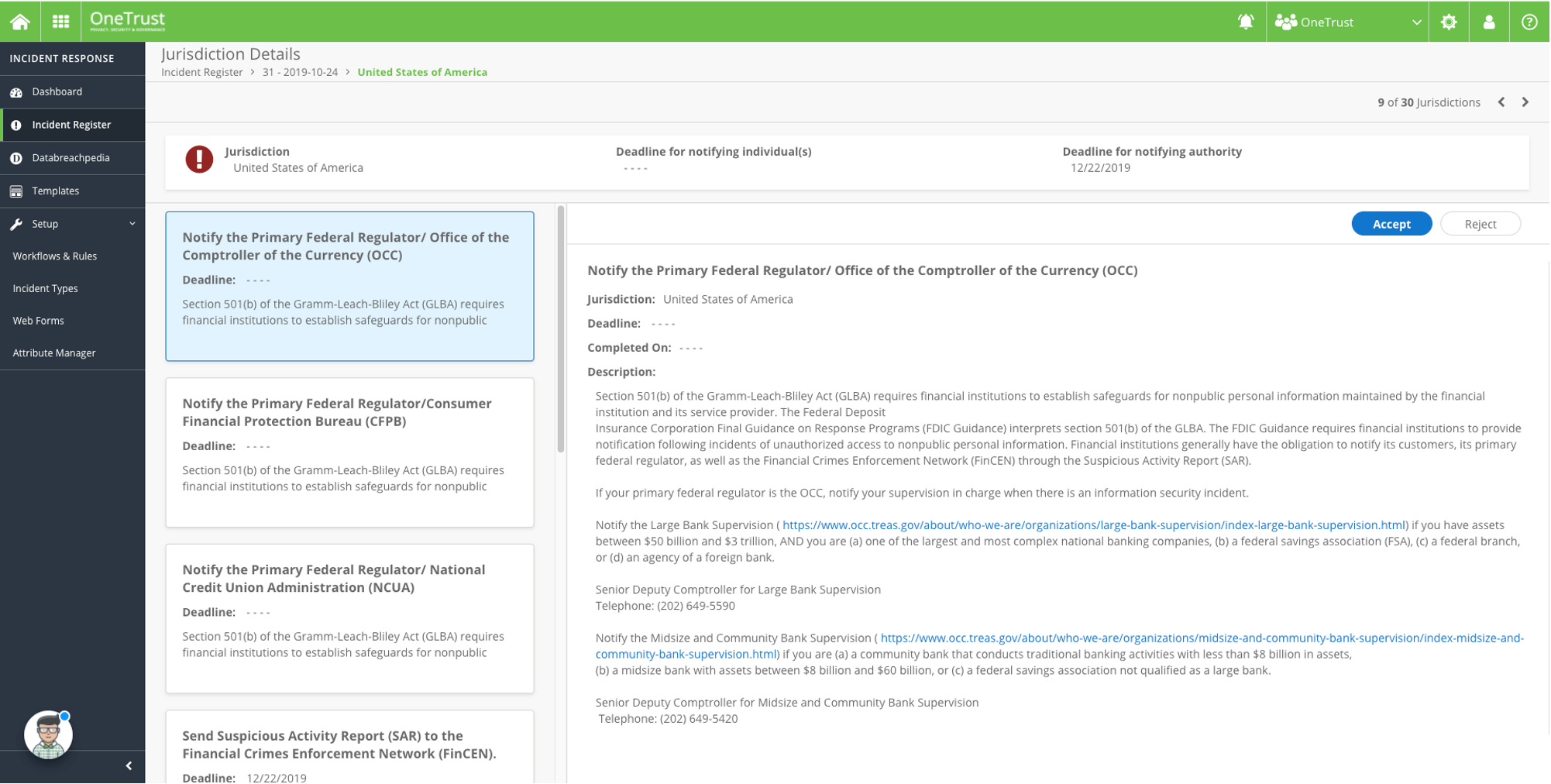Select the CFPB notification card
Image resolution: width=1551 pixels, height=784 pixels.
[349, 452]
